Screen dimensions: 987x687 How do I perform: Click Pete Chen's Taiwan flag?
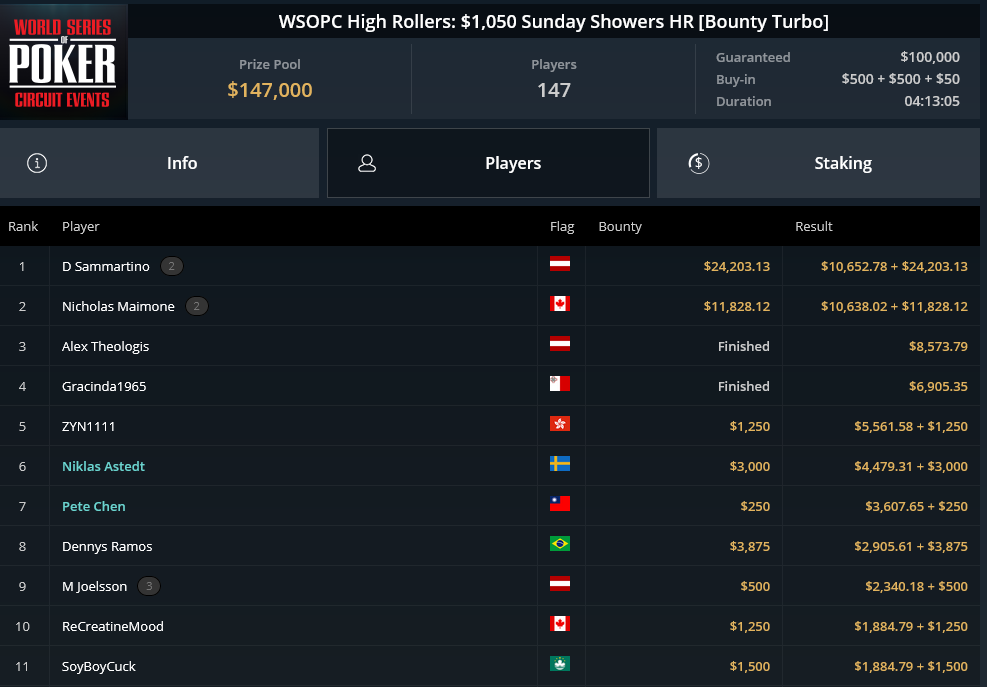pos(560,504)
